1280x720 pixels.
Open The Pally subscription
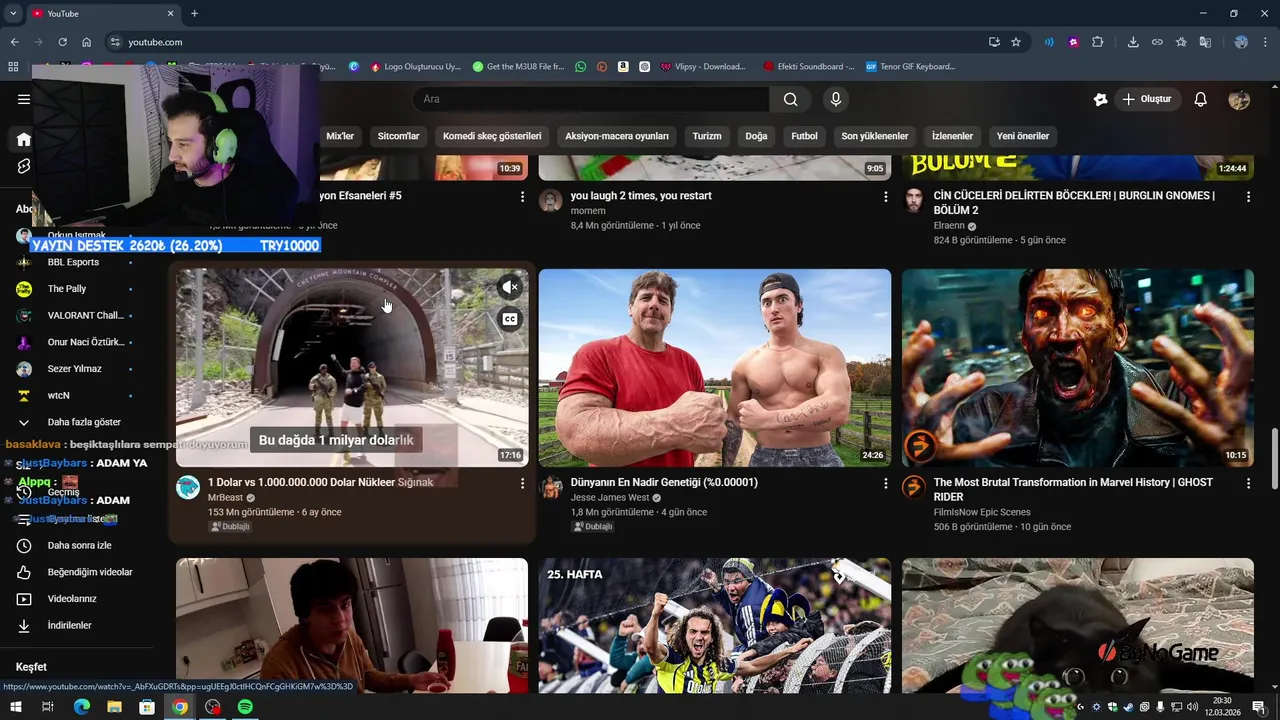(67, 289)
